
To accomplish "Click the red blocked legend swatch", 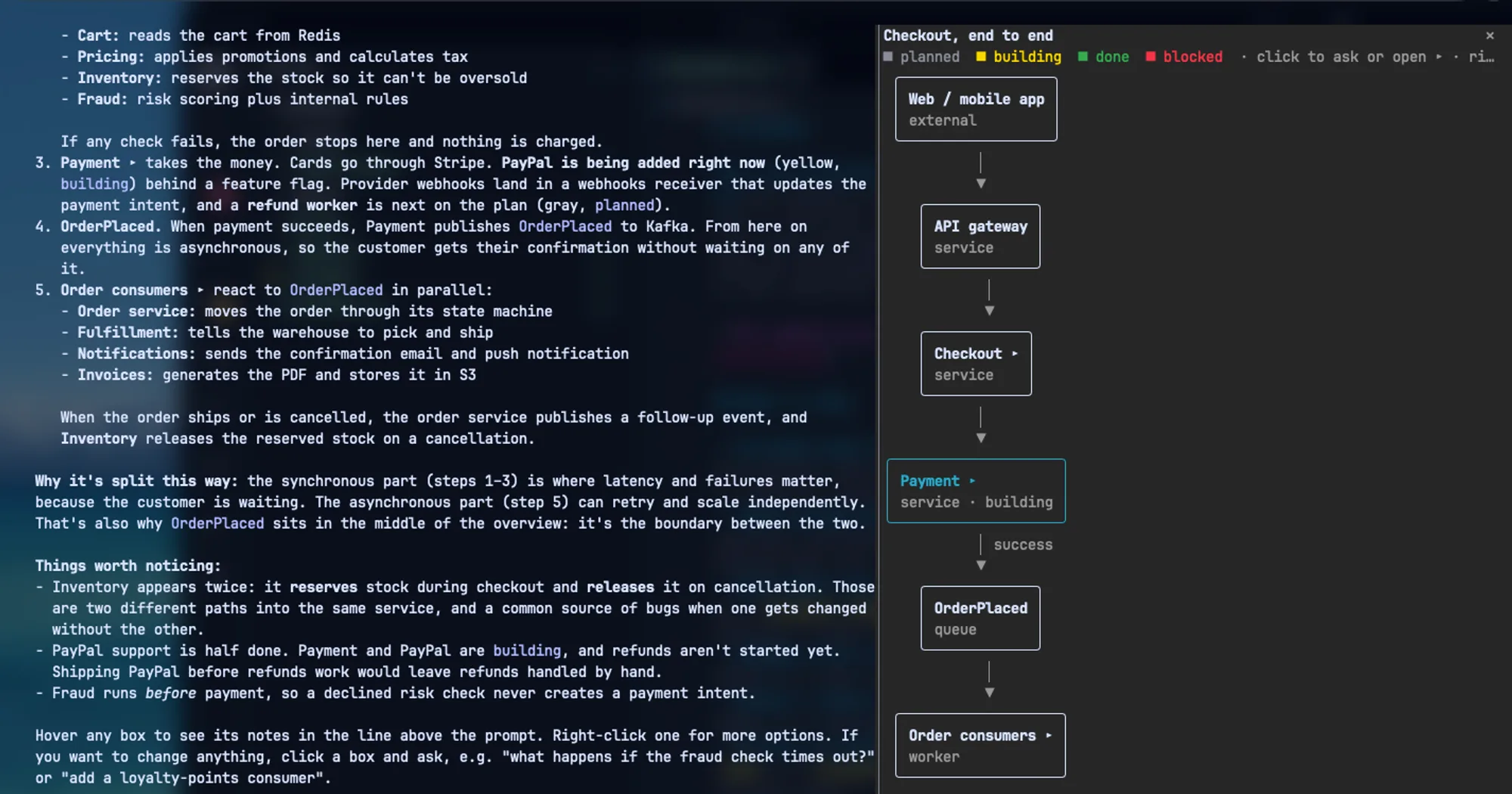I will (x=1151, y=57).
